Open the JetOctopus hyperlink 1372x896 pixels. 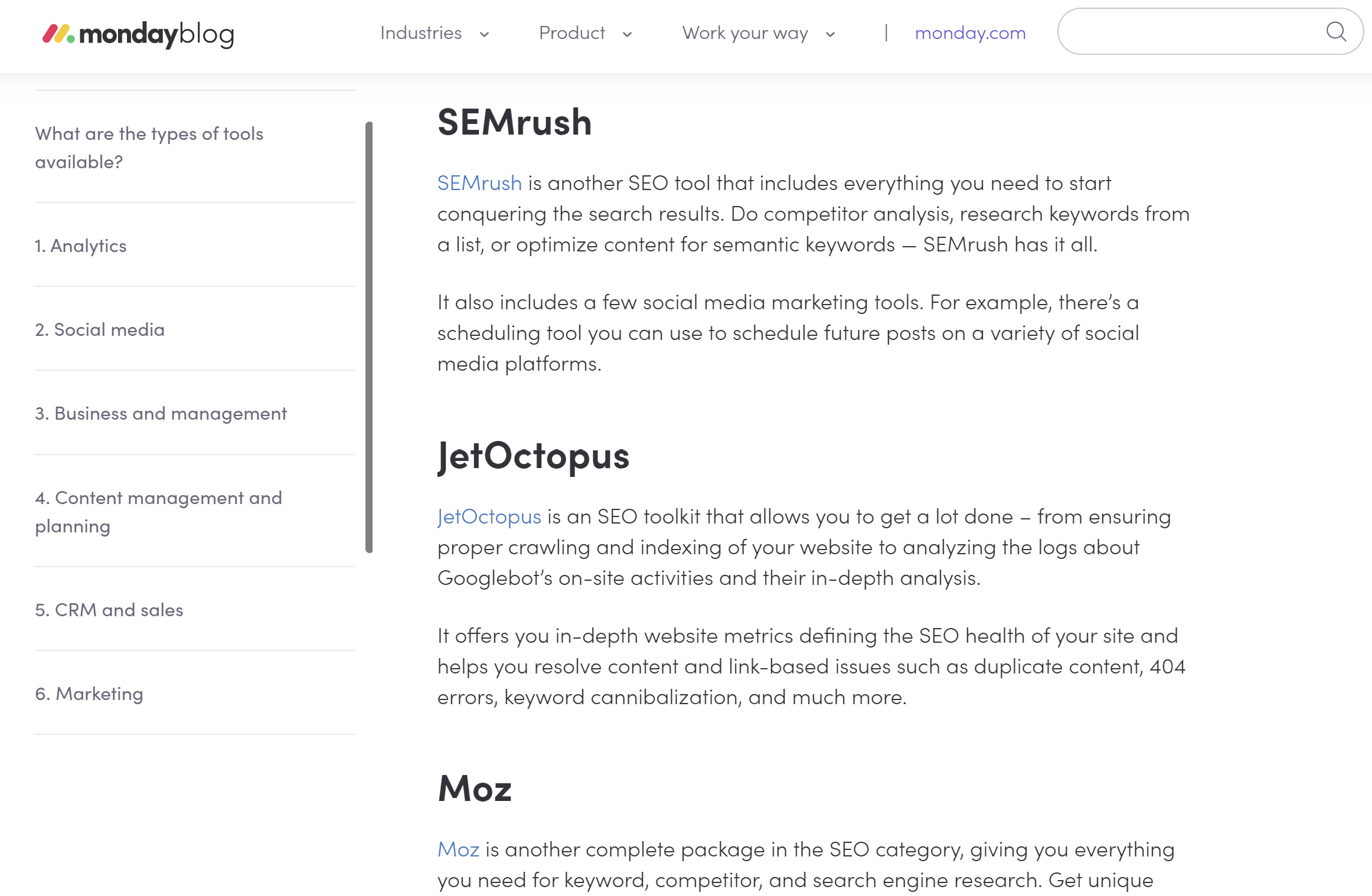pos(489,516)
